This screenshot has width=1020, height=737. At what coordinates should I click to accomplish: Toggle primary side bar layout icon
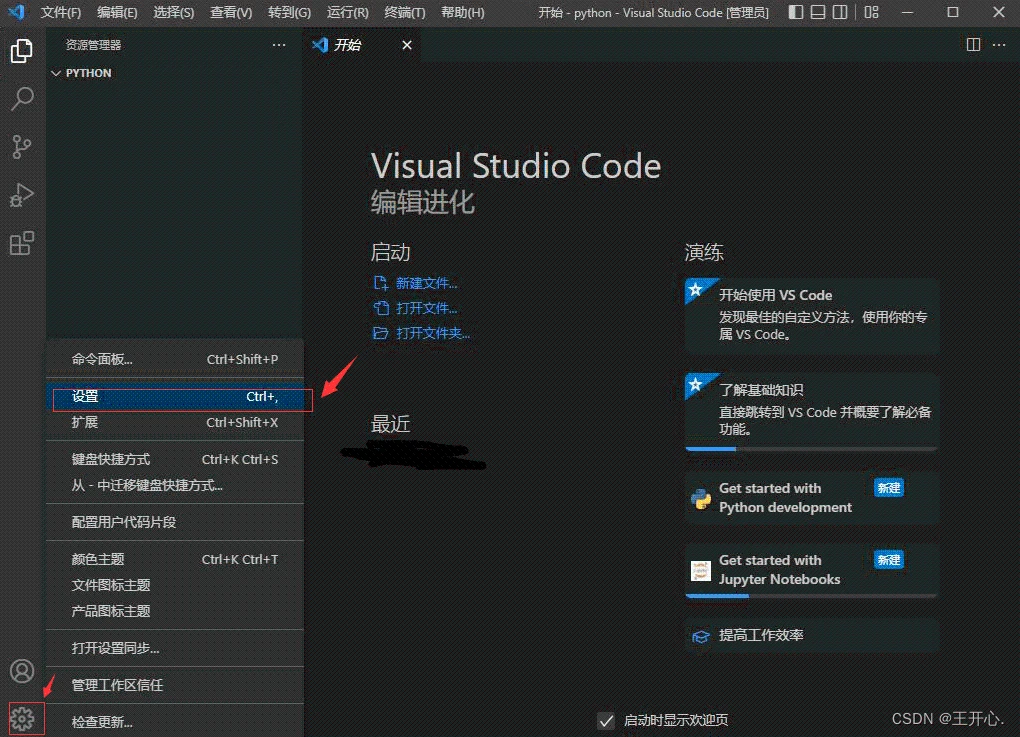(x=796, y=12)
